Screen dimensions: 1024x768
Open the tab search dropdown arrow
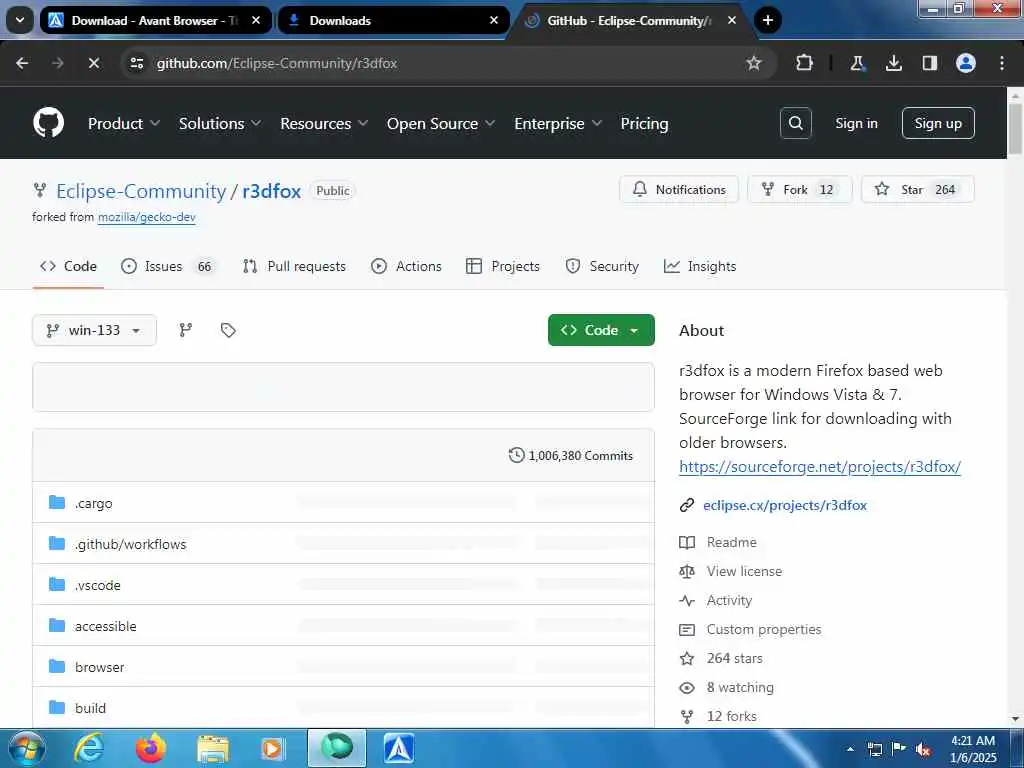20,20
